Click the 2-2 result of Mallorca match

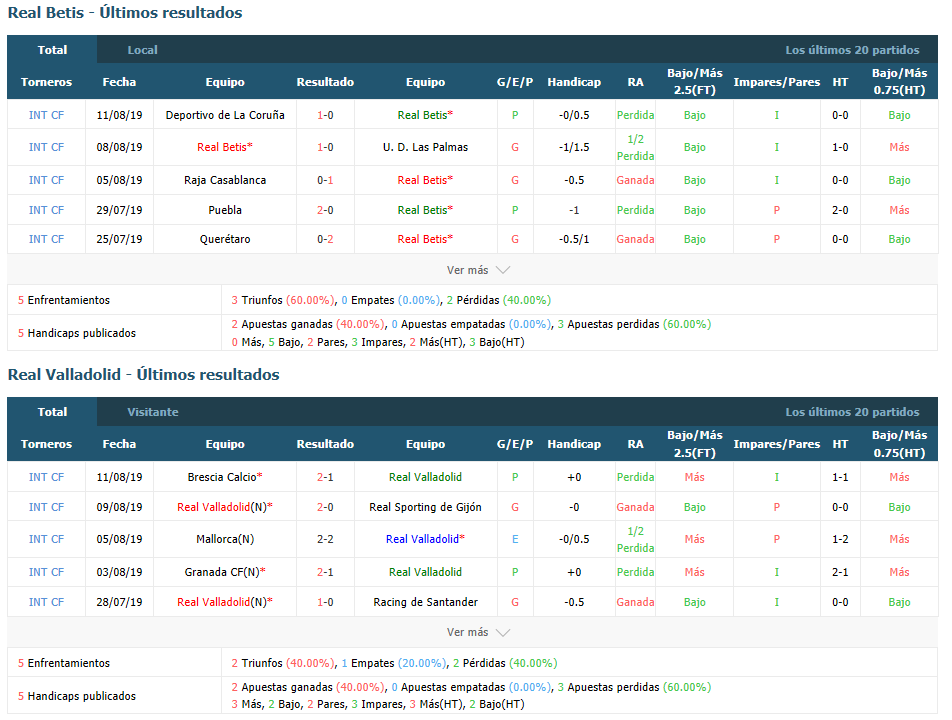pos(325,538)
